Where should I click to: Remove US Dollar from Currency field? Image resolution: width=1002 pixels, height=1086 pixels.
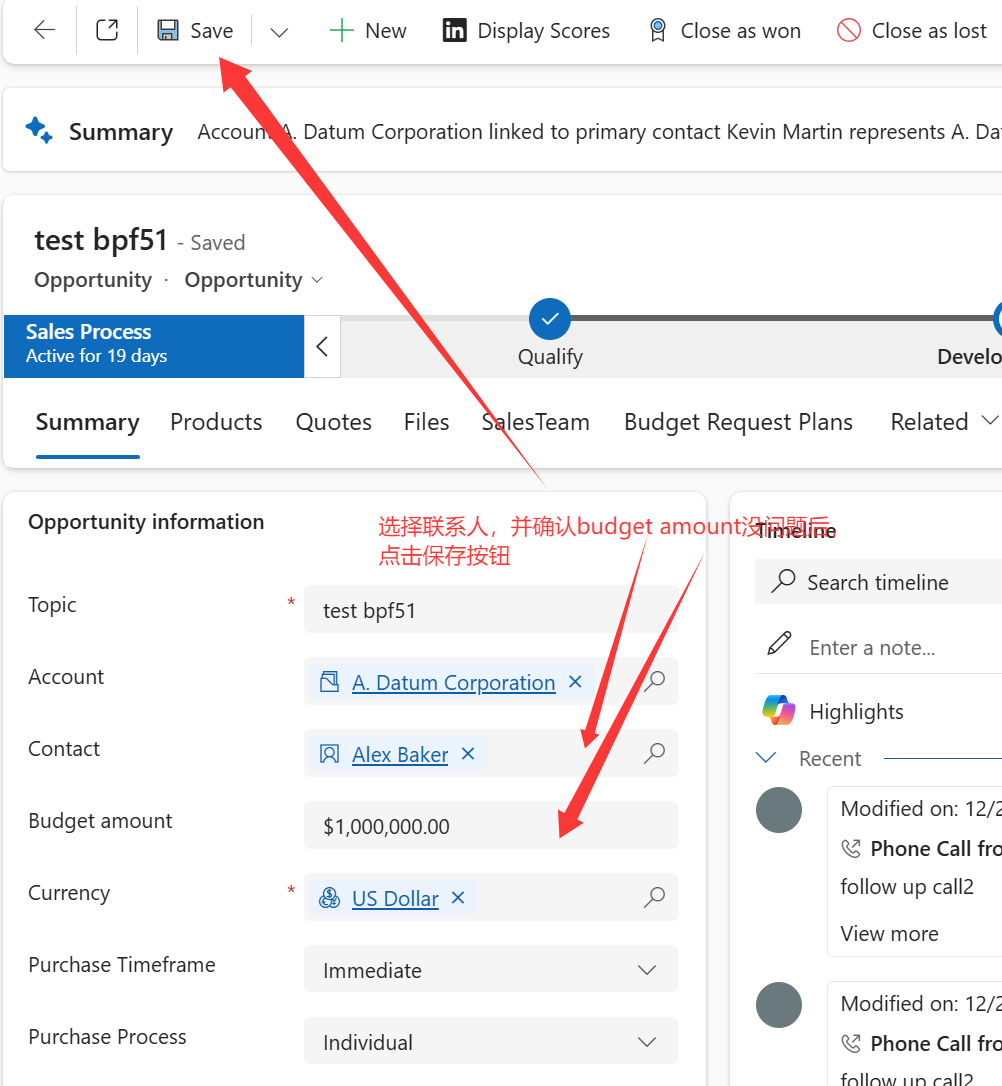point(458,898)
